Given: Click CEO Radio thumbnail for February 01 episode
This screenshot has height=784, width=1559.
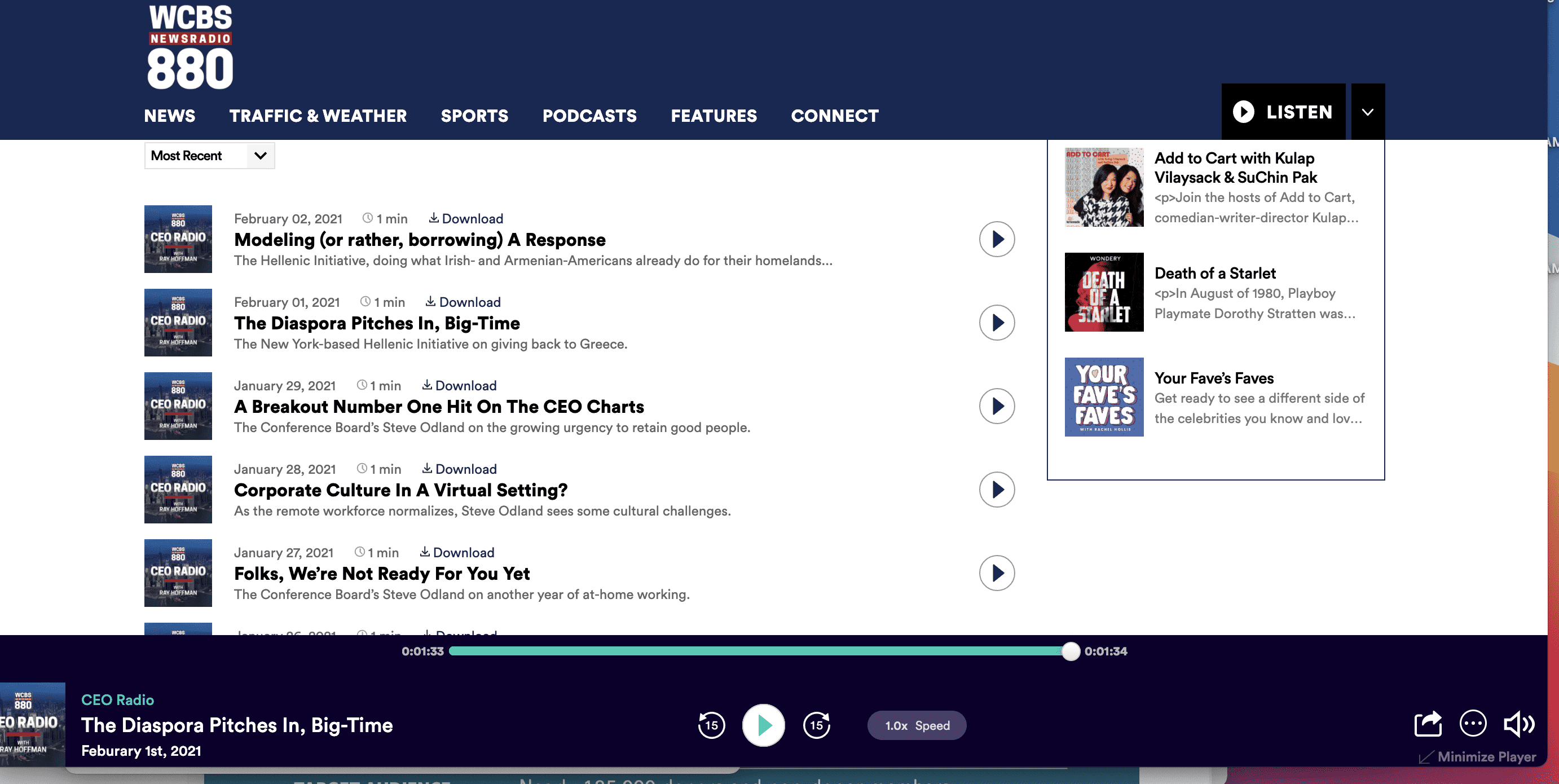Looking at the screenshot, I should point(178,323).
